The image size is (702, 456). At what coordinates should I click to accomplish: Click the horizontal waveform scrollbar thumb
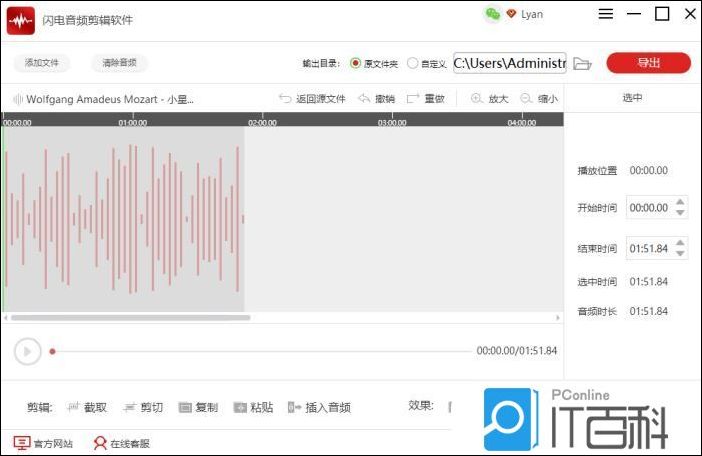coord(131,318)
